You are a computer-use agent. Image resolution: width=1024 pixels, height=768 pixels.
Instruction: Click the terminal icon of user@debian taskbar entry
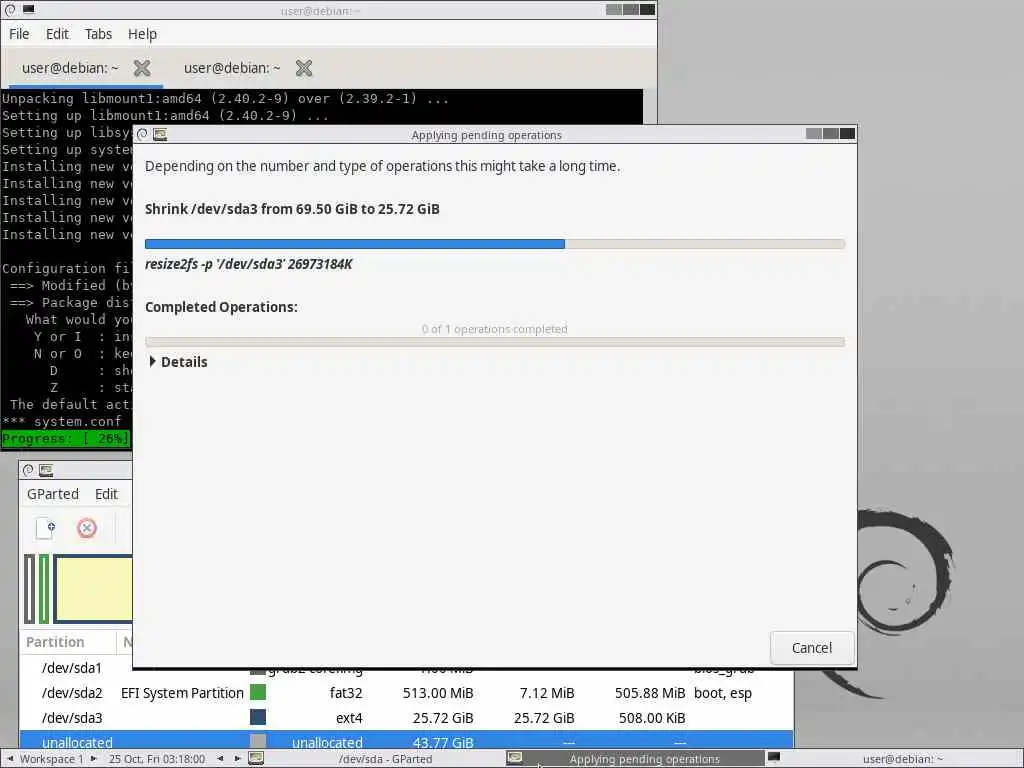click(x=774, y=758)
